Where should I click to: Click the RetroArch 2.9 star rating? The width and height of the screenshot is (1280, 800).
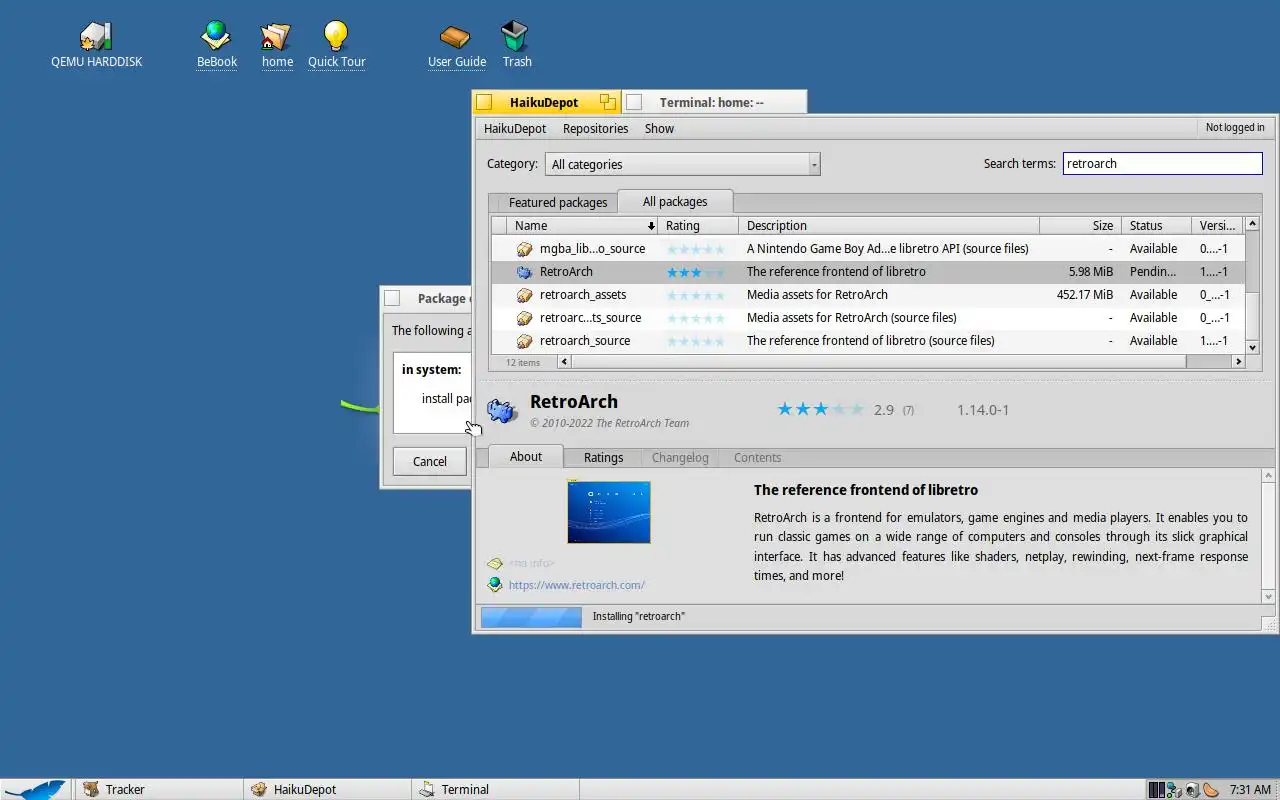(x=820, y=409)
